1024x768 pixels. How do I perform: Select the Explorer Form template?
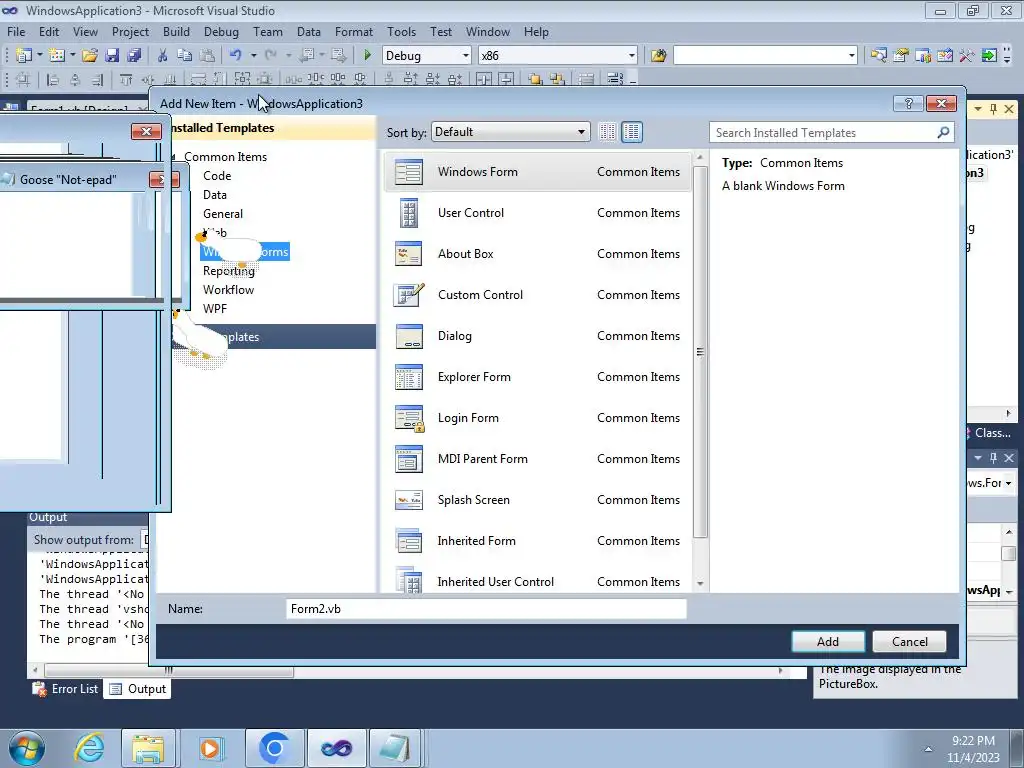(x=537, y=377)
